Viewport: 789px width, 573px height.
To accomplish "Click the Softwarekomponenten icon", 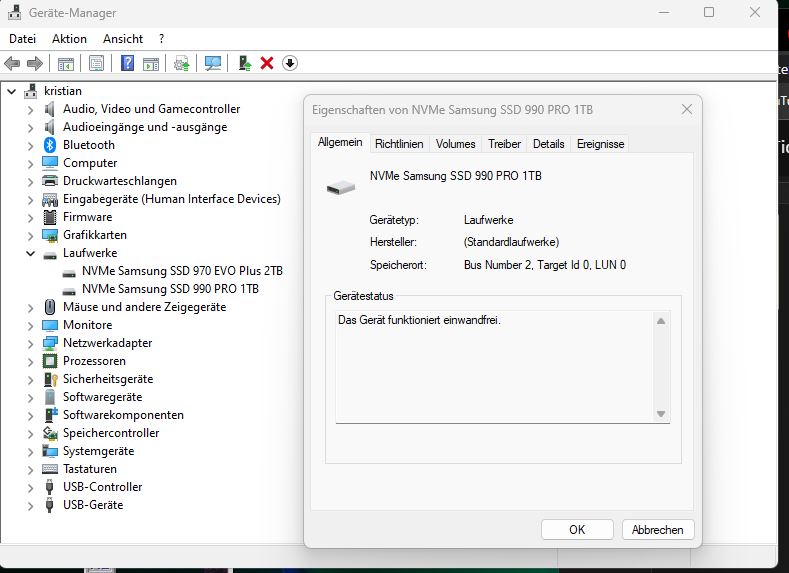I will point(51,415).
